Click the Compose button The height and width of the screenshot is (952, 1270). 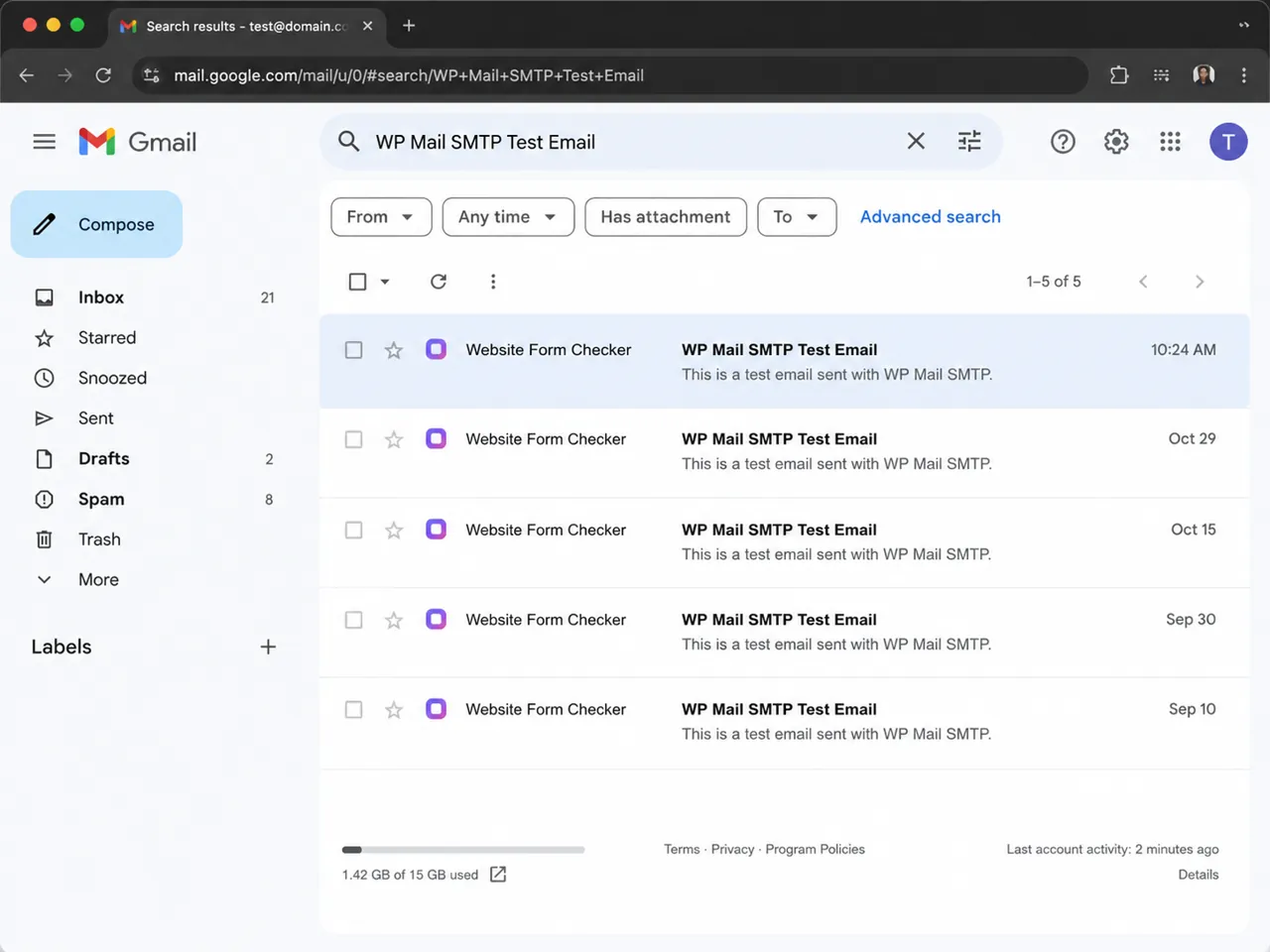[96, 224]
